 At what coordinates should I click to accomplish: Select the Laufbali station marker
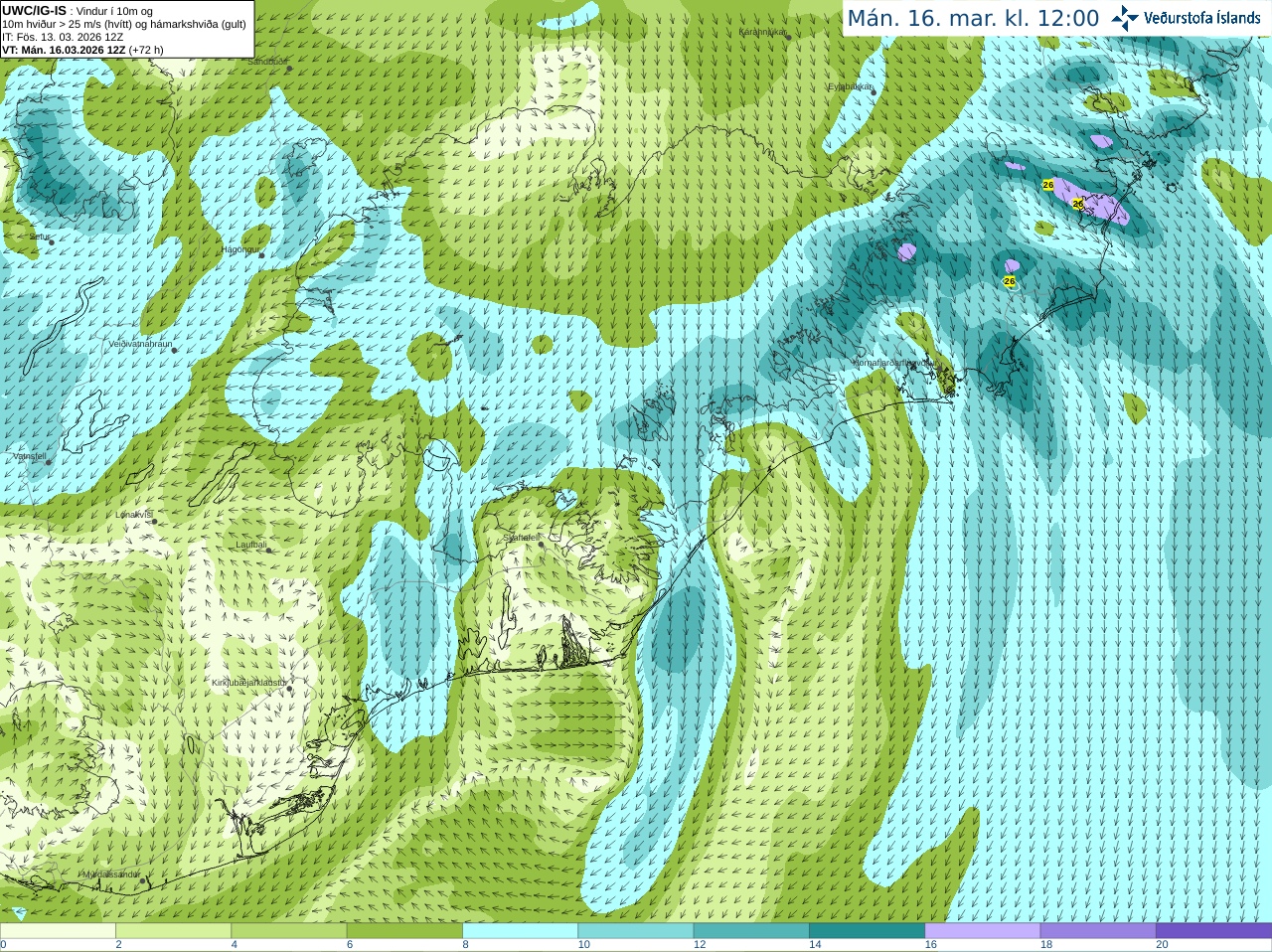click(x=269, y=550)
